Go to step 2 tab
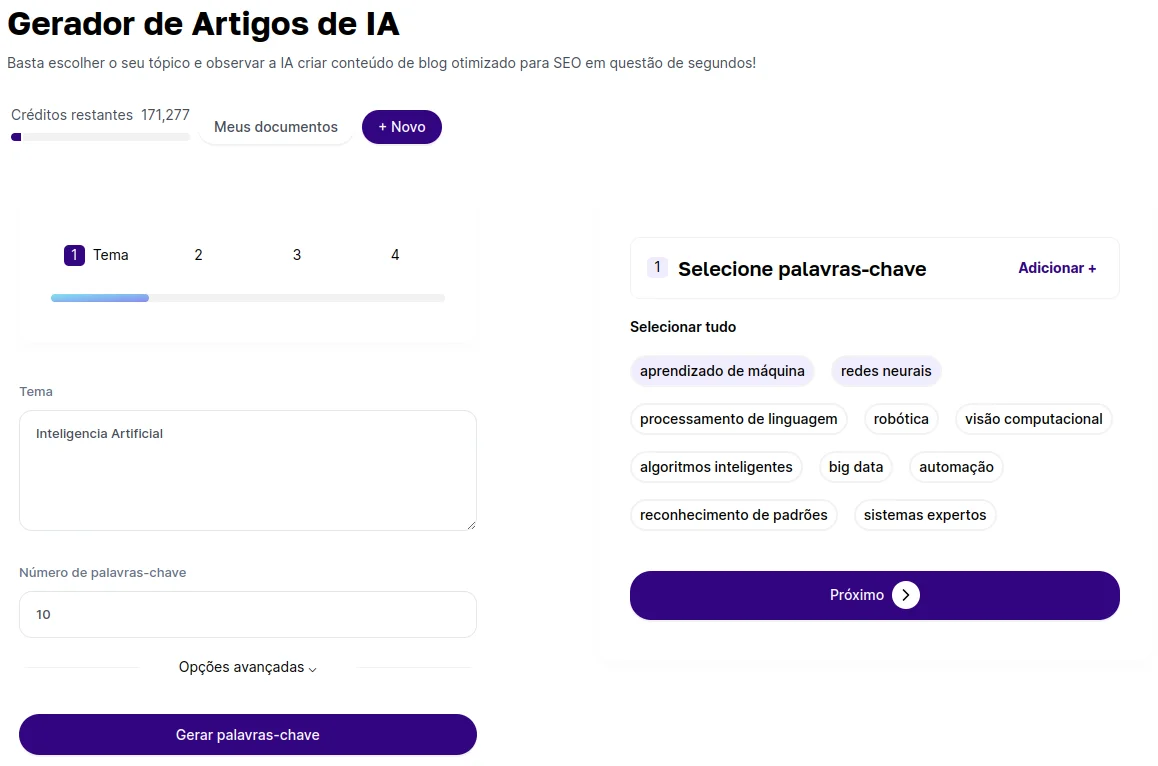The image size is (1158, 766). (x=198, y=255)
